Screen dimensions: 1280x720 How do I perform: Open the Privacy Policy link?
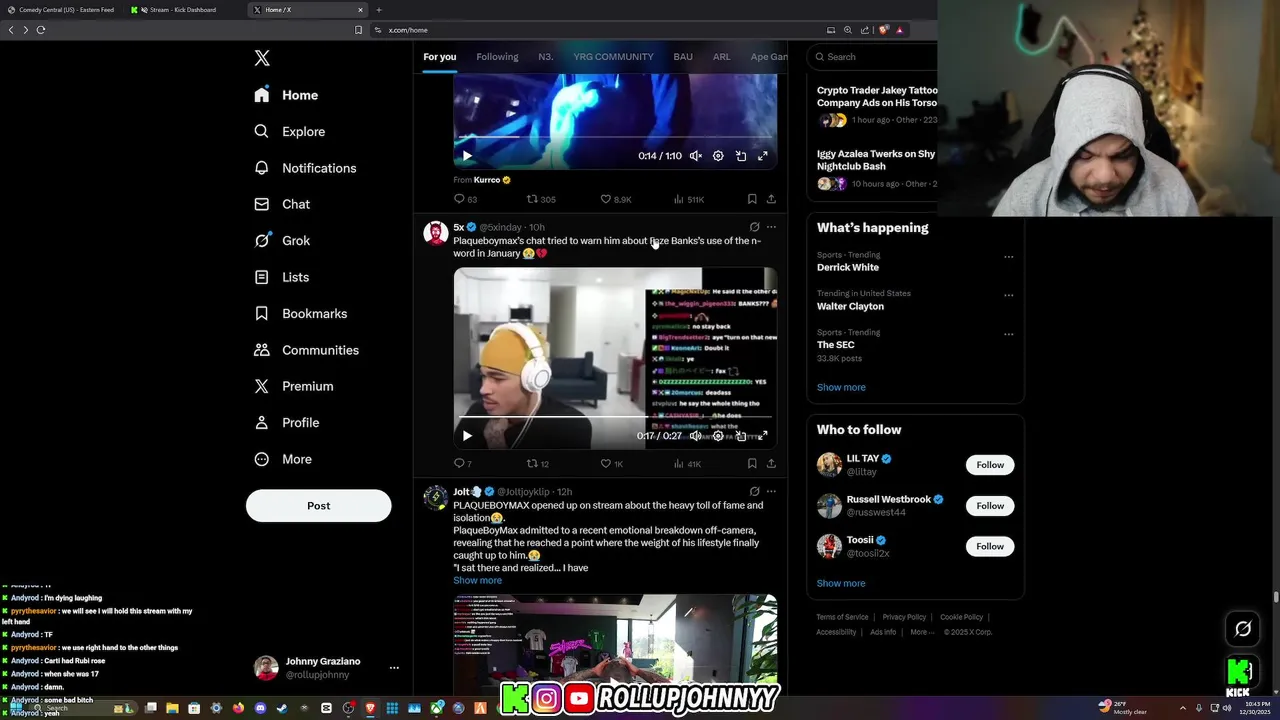904,617
